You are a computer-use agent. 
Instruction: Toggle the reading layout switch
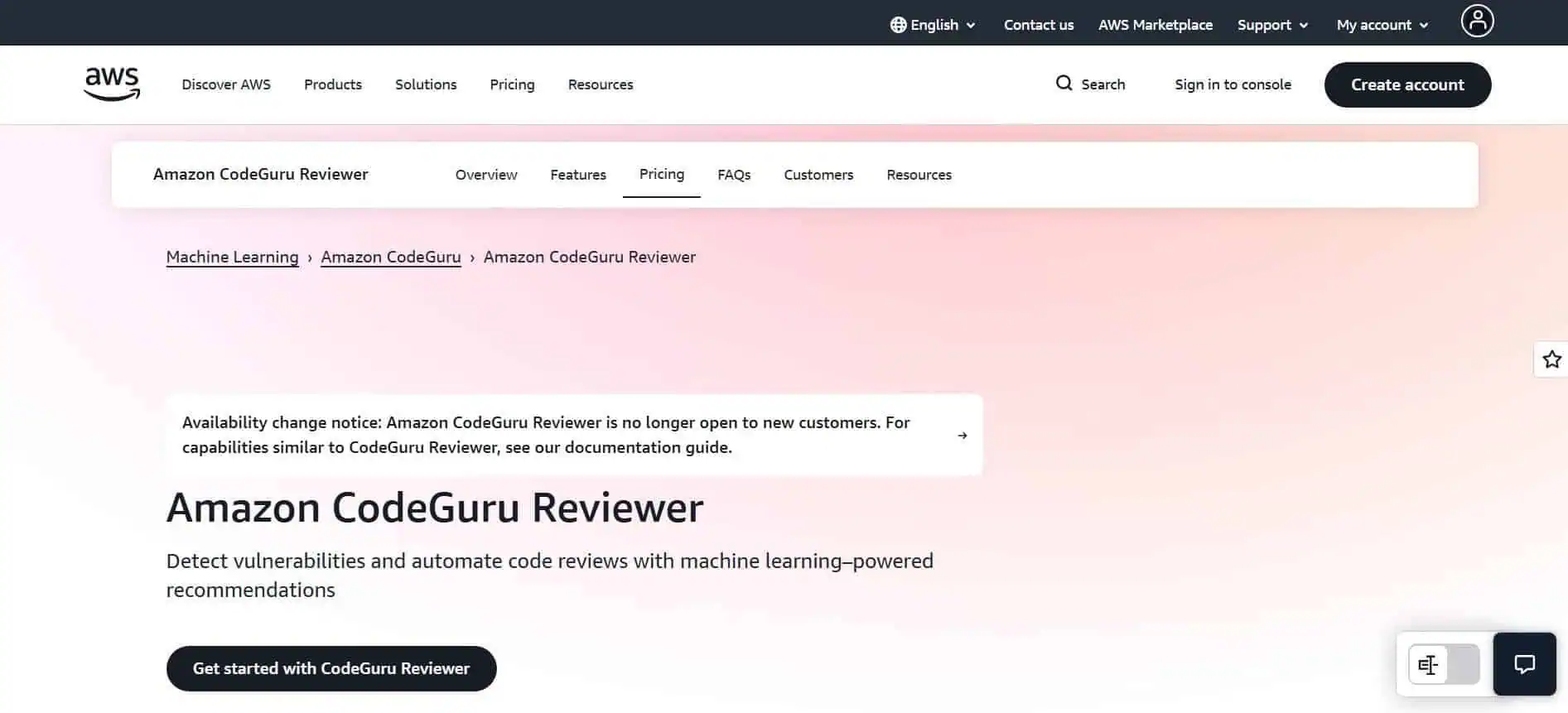(1444, 664)
